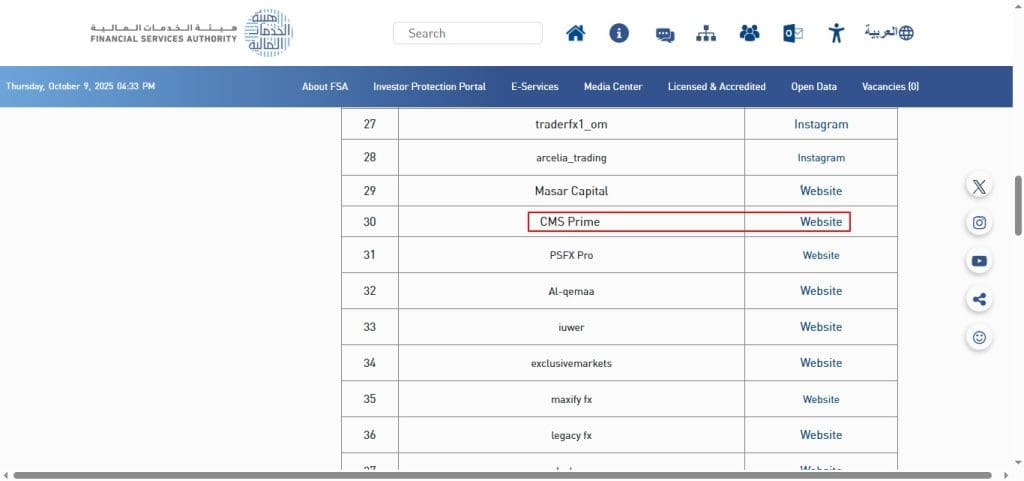Open Instagram link for traderfx1_om
The height and width of the screenshot is (481, 1024).
click(821, 125)
